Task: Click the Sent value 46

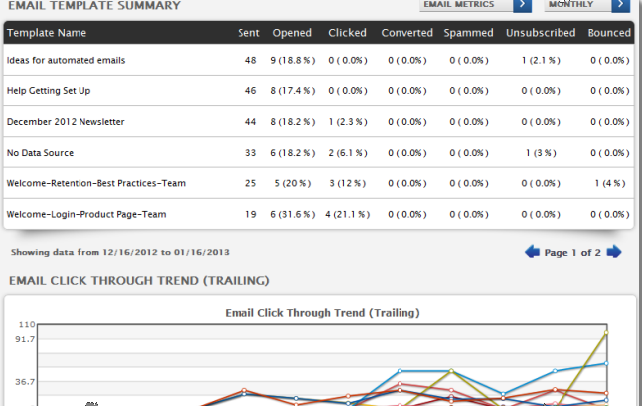Action: [x=251, y=91]
